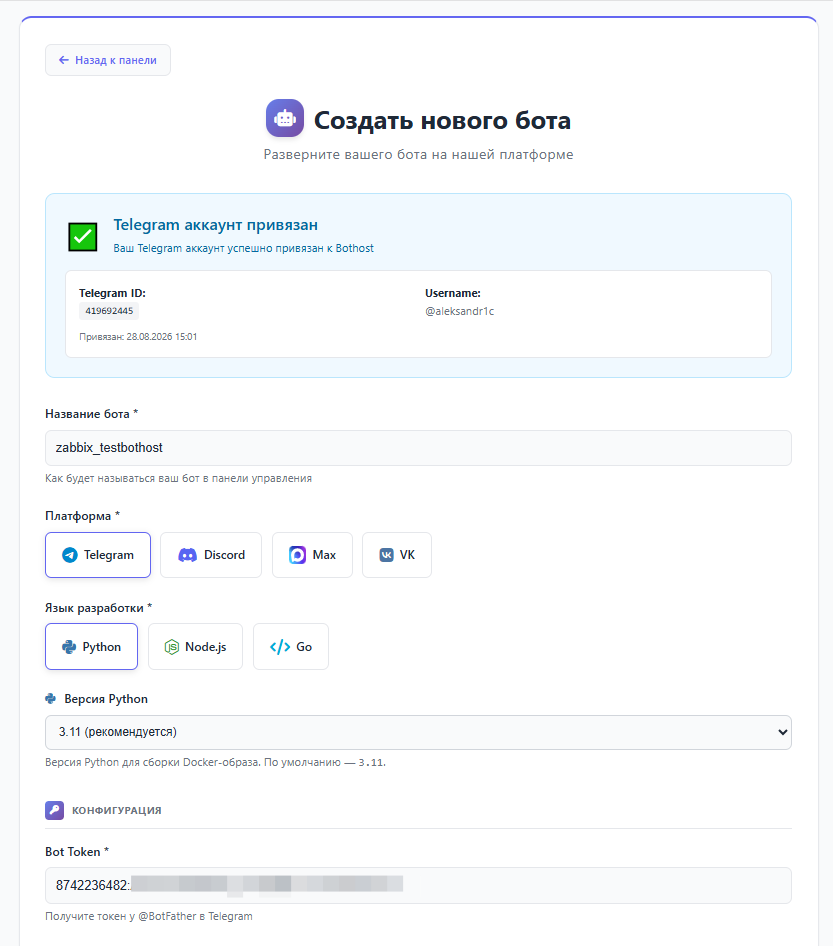833x946 pixels.
Task: Click username @aleksandr1c
Action: [x=460, y=311]
